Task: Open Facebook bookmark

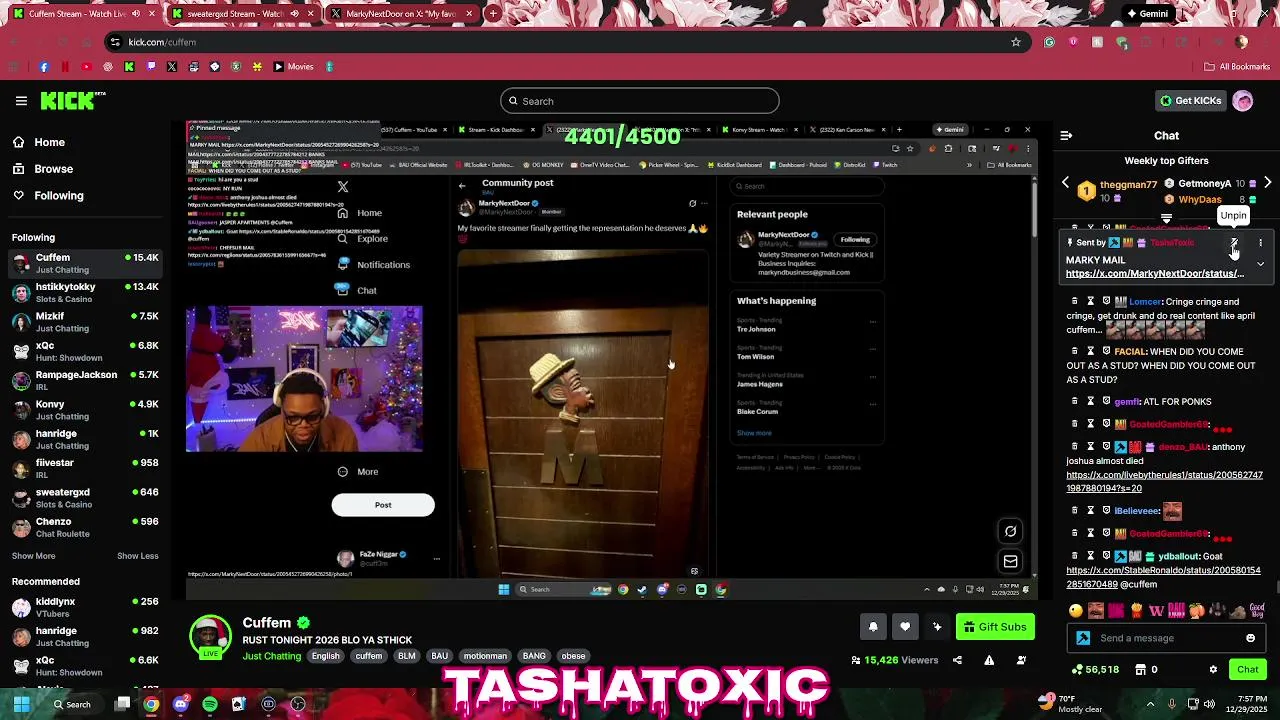Action: click(x=43, y=67)
